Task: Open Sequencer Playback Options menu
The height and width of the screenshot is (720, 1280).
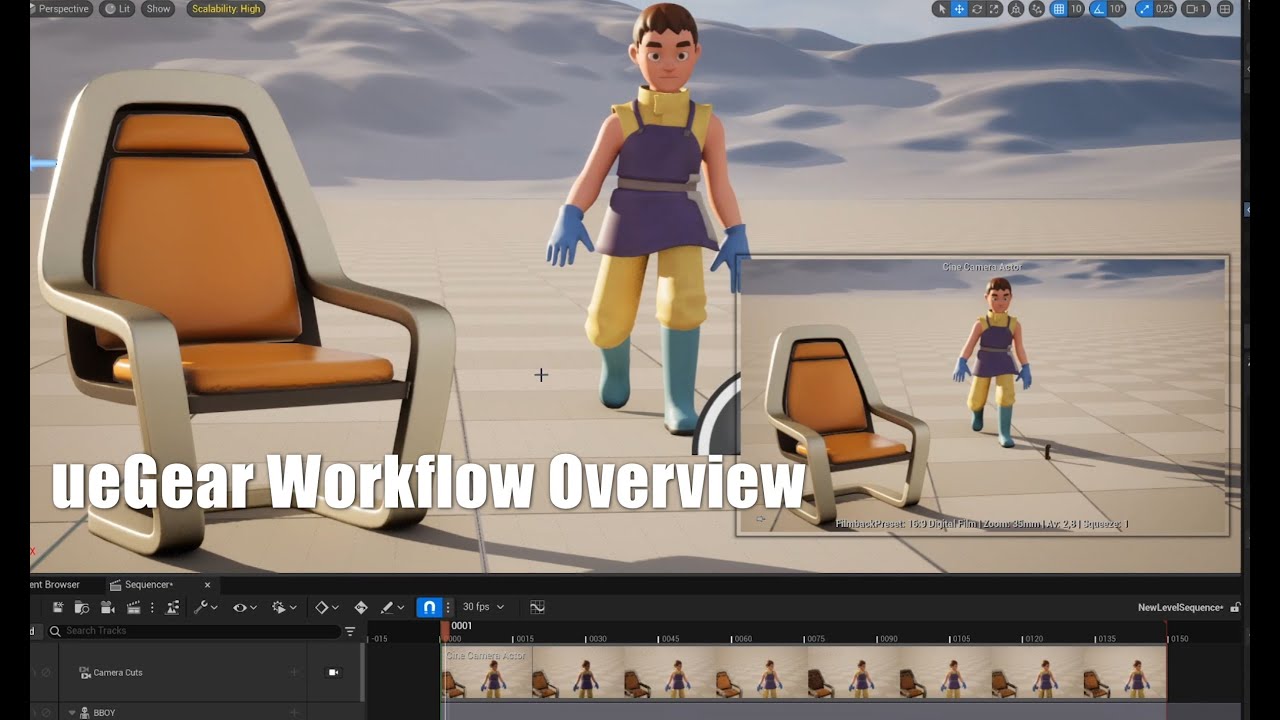Action: point(285,607)
